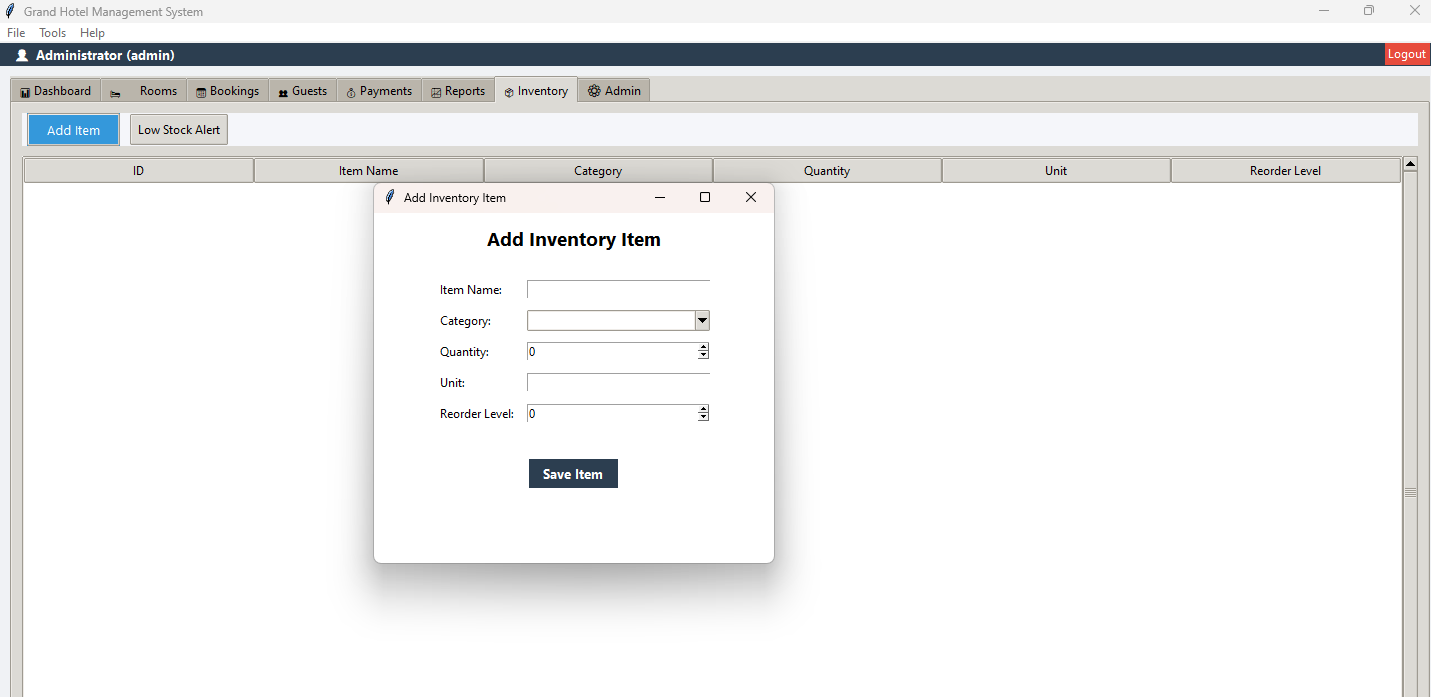The width and height of the screenshot is (1431, 697).
Task: Click the red Logout button
Action: pos(1406,55)
